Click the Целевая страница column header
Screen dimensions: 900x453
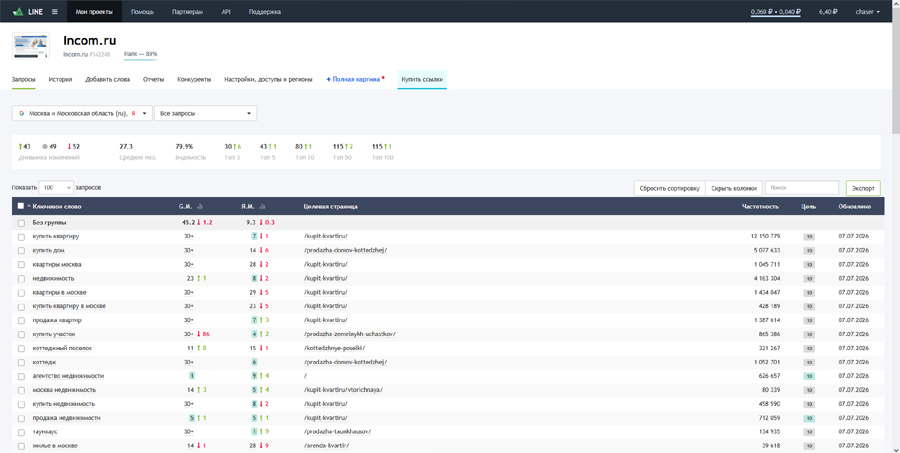tap(330, 206)
